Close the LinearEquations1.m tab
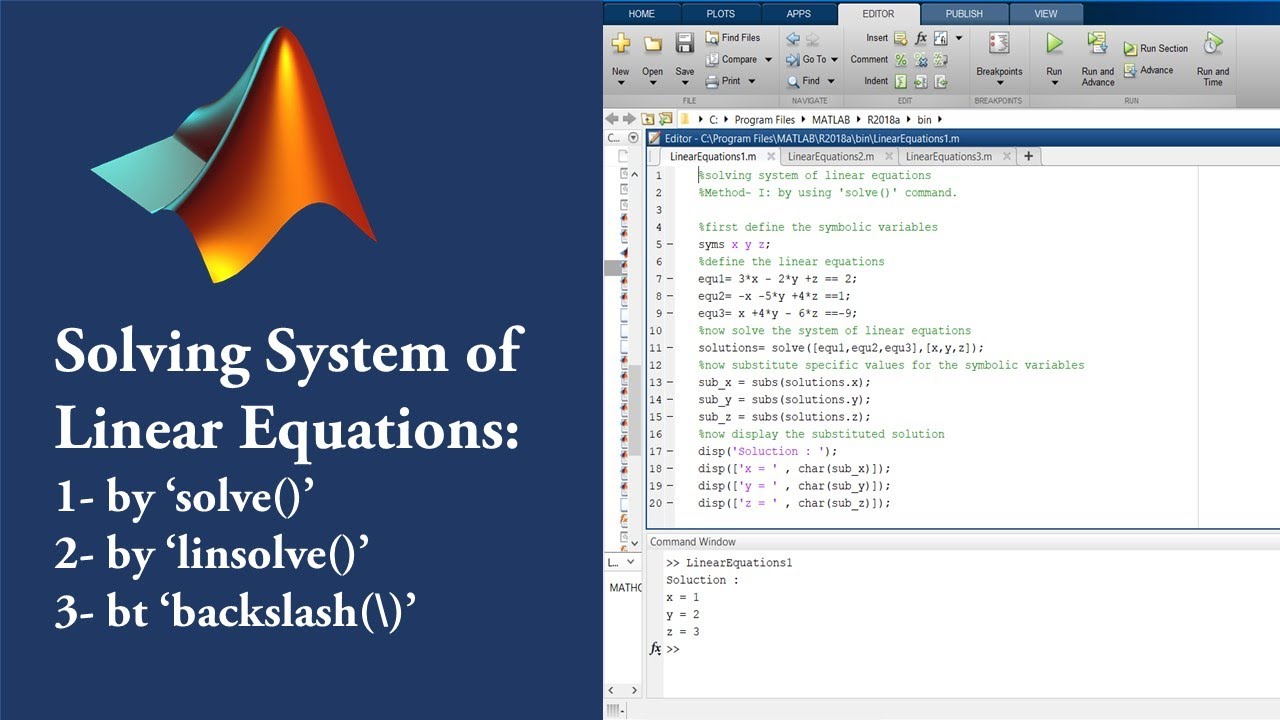This screenshot has width=1280, height=720. (x=771, y=156)
